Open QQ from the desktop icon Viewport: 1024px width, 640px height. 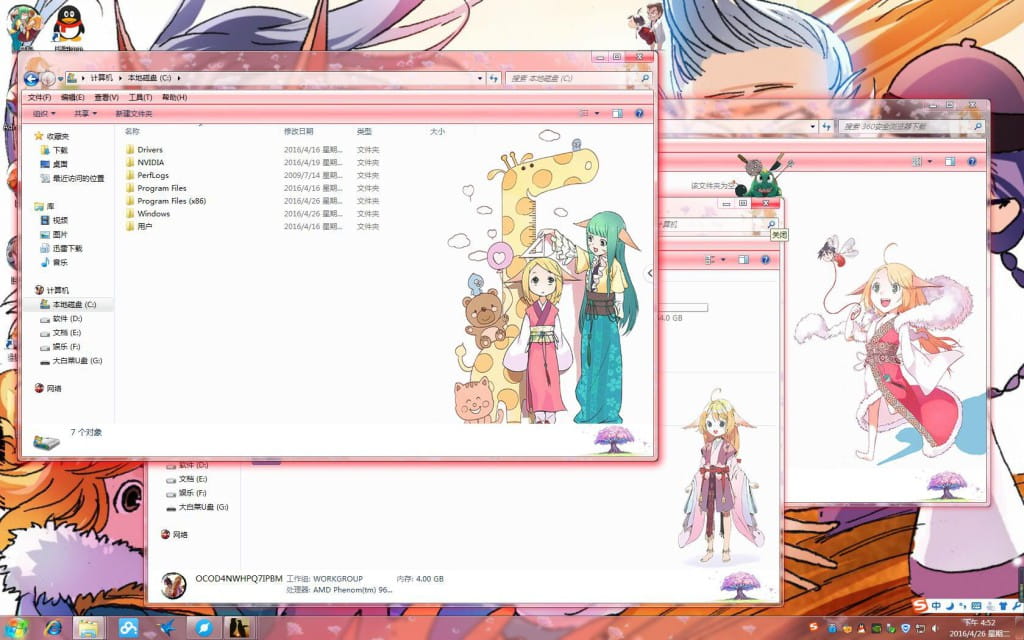click(x=67, y=22)
